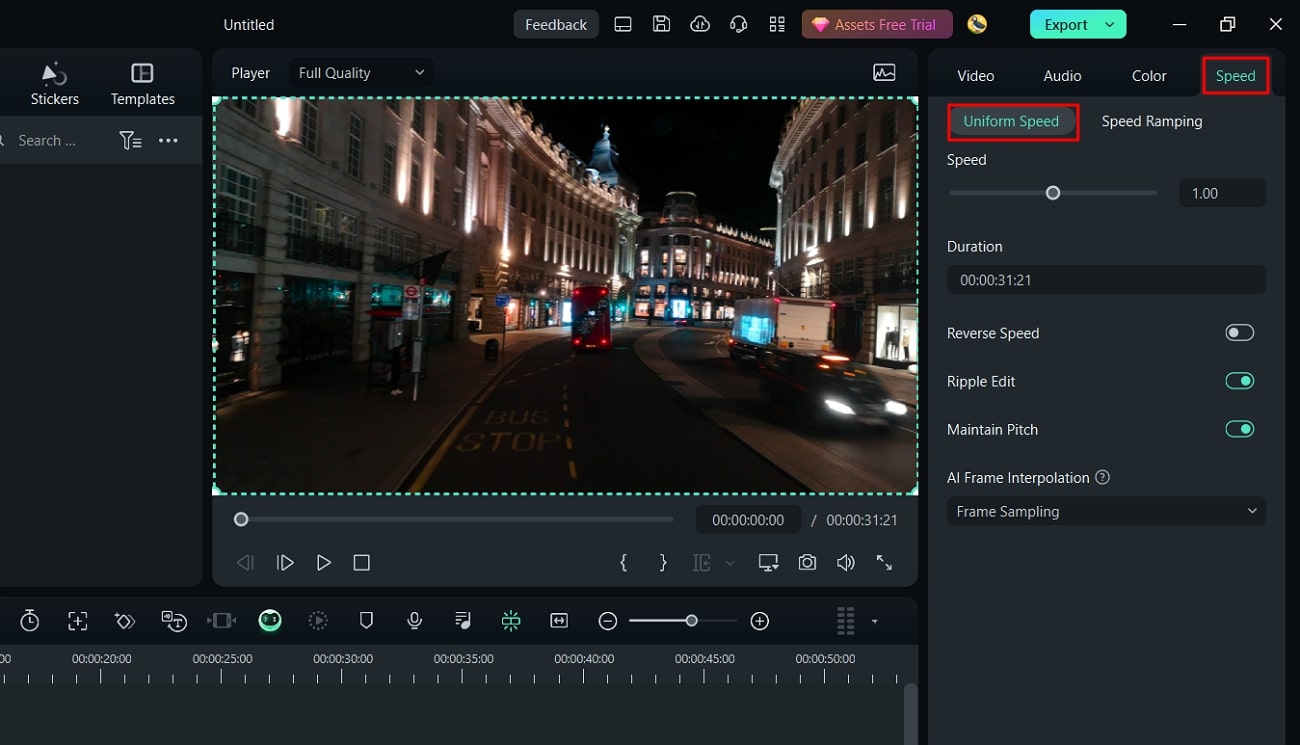Open the more options ellipsis menu
This screenshot has height=745, width=1300.
(168, 141)
